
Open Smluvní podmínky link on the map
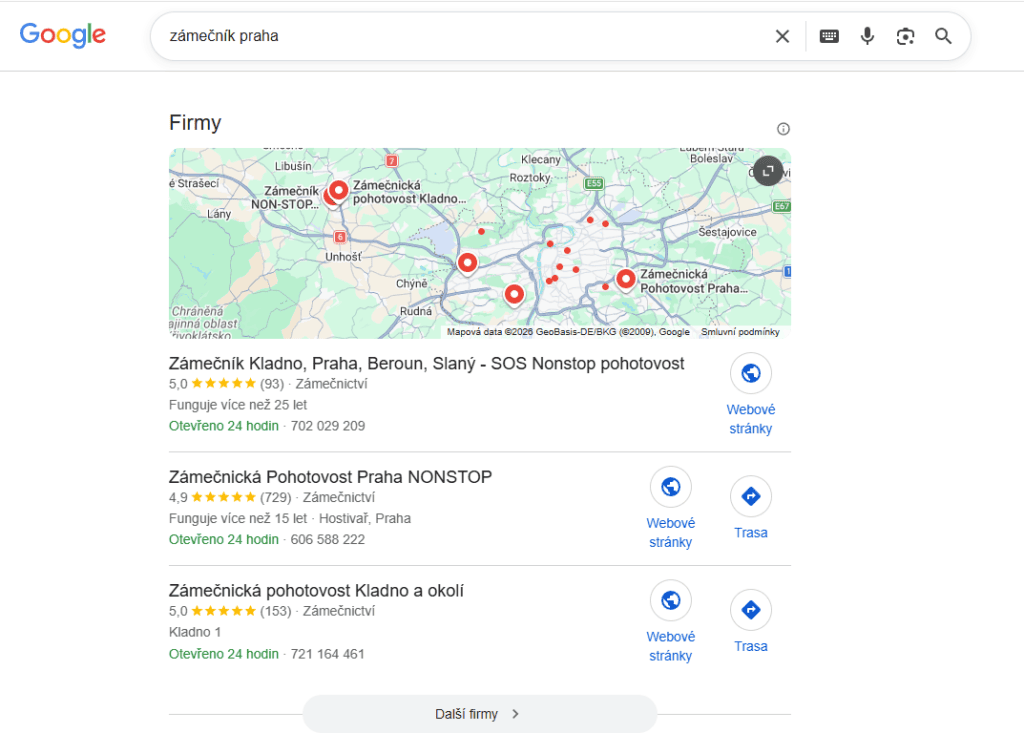tap(740, 332)
